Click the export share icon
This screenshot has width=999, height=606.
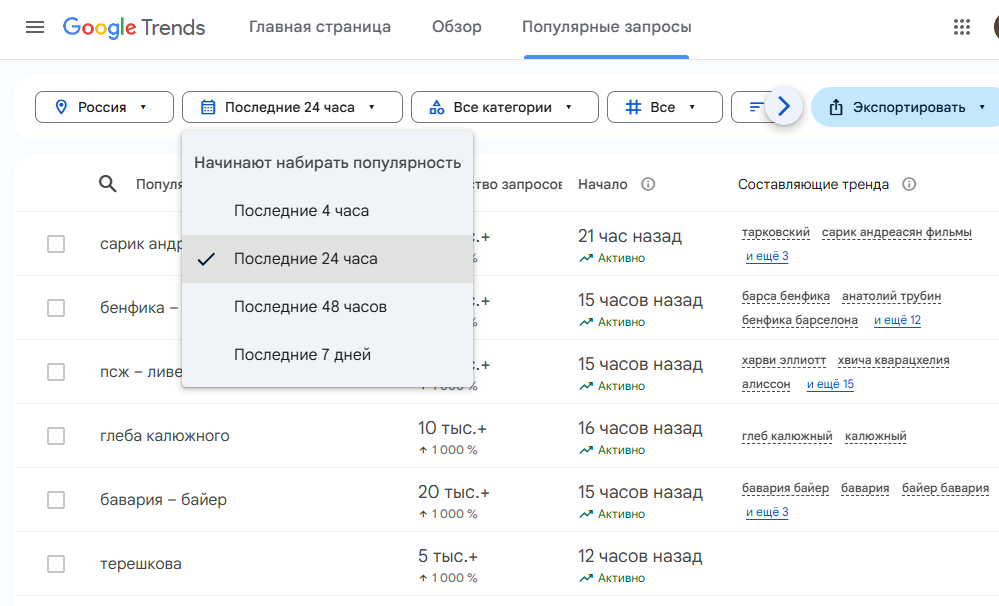coord(836,107)
